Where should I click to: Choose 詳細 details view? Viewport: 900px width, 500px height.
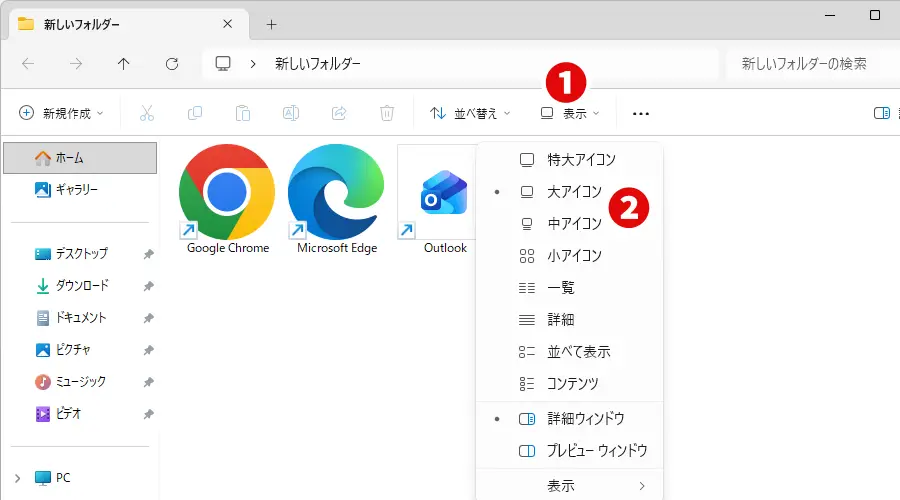570,320
